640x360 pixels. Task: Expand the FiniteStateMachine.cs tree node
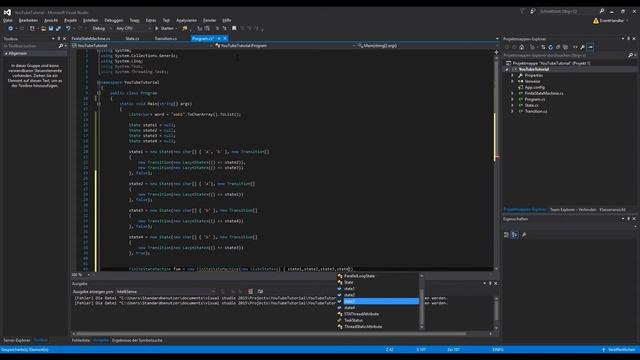pos(513,93)
